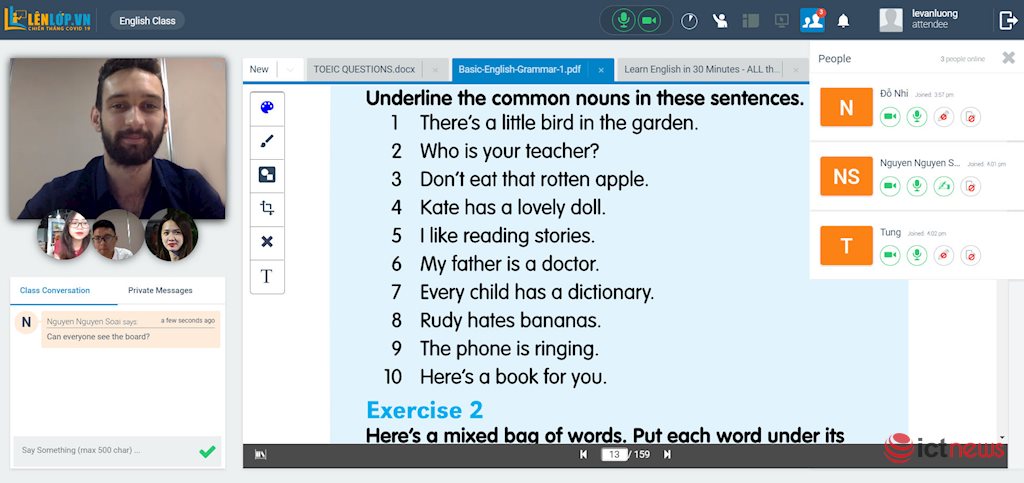The height and width of the screenshot is (483, 1024).
Task: Send chat message with green checkmark
Action: pyautogui.click(x=207, y=451)
